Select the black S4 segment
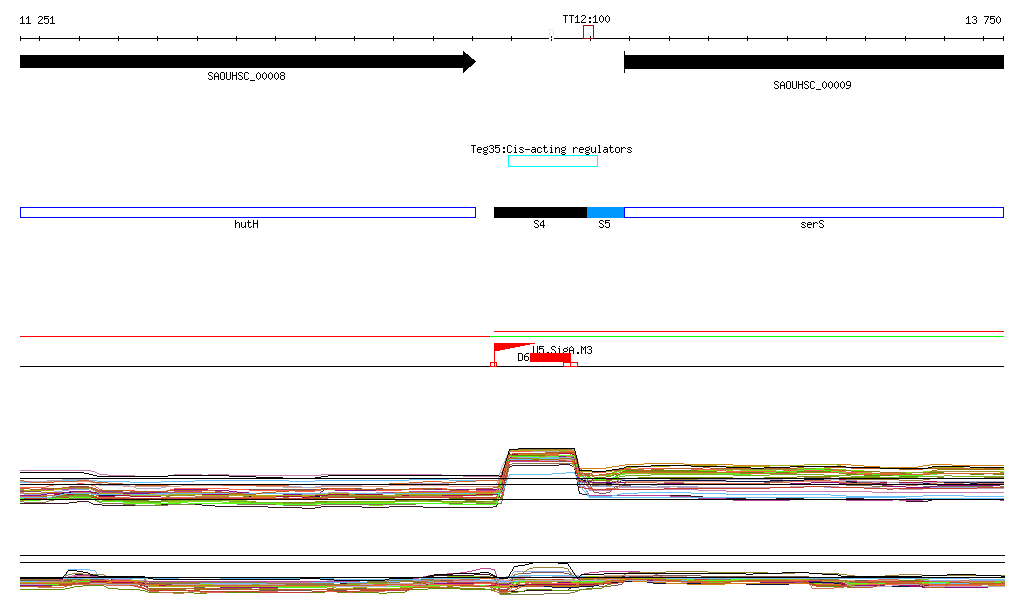The image size is (1024, 611). click(x=540, y=212)
